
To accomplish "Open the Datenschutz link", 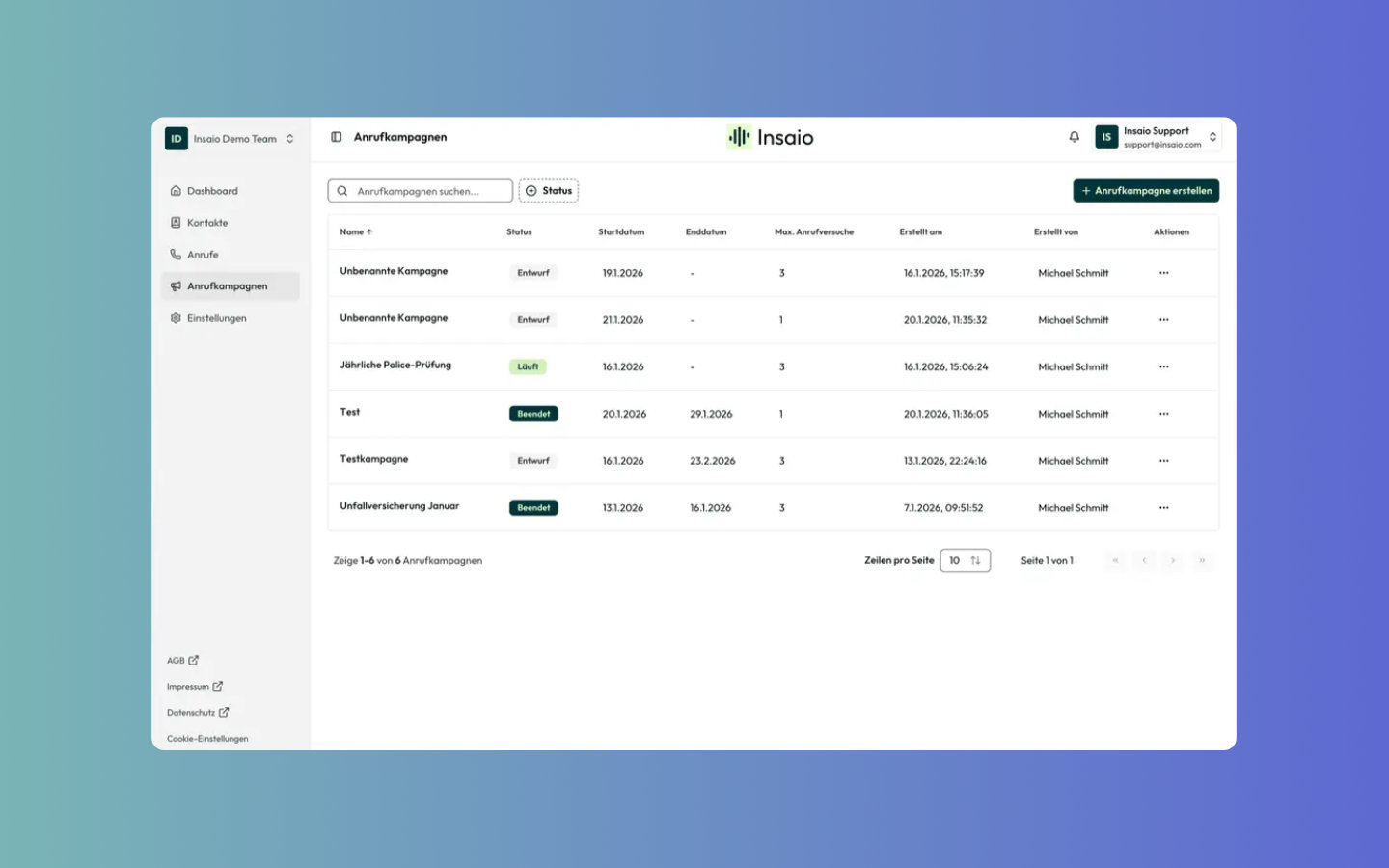I will (x=197, y=713).
